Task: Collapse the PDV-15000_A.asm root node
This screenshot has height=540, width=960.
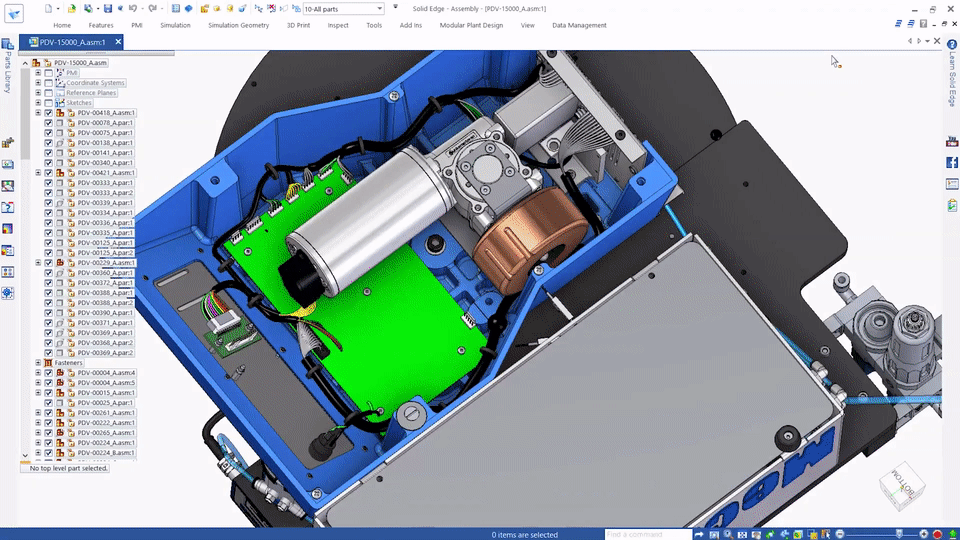Action: pos(25,63)
